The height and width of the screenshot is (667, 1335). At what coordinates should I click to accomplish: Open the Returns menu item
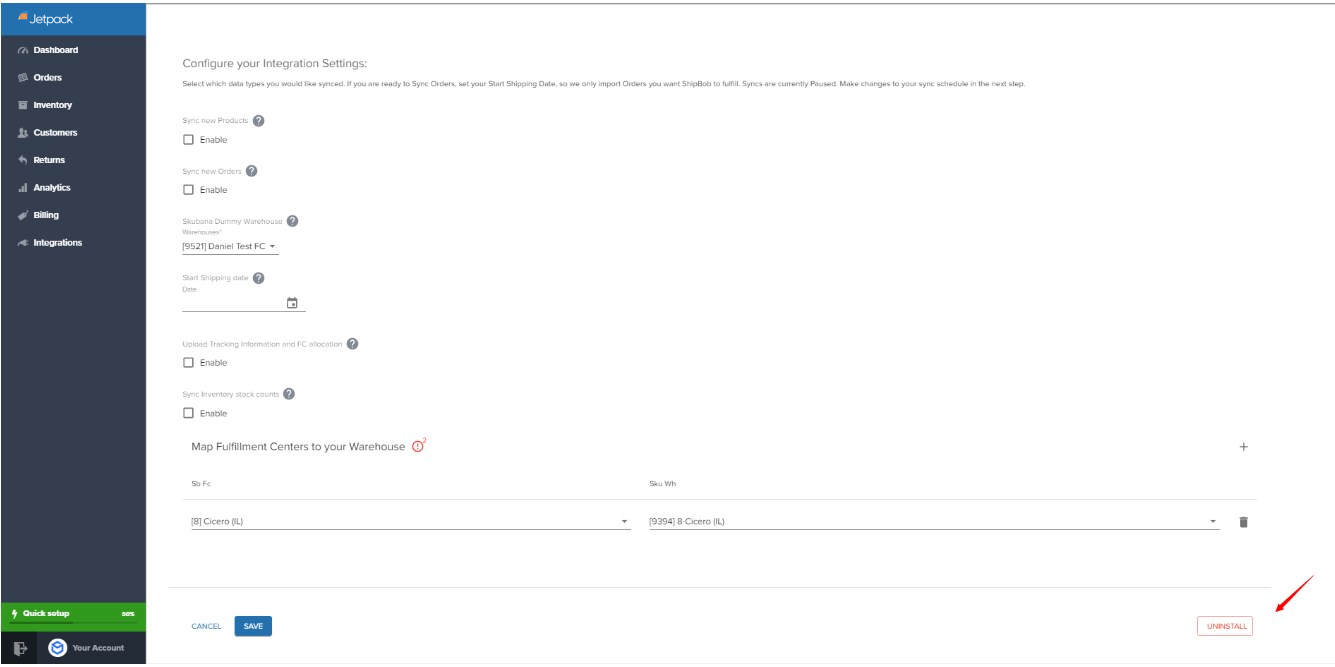(x=21, y=159)
